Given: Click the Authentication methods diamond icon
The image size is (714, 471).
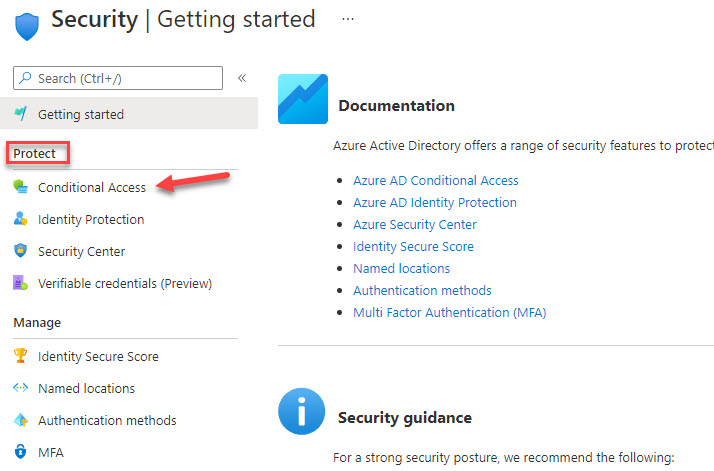Looking at the screenshot, I should [20, 420].
